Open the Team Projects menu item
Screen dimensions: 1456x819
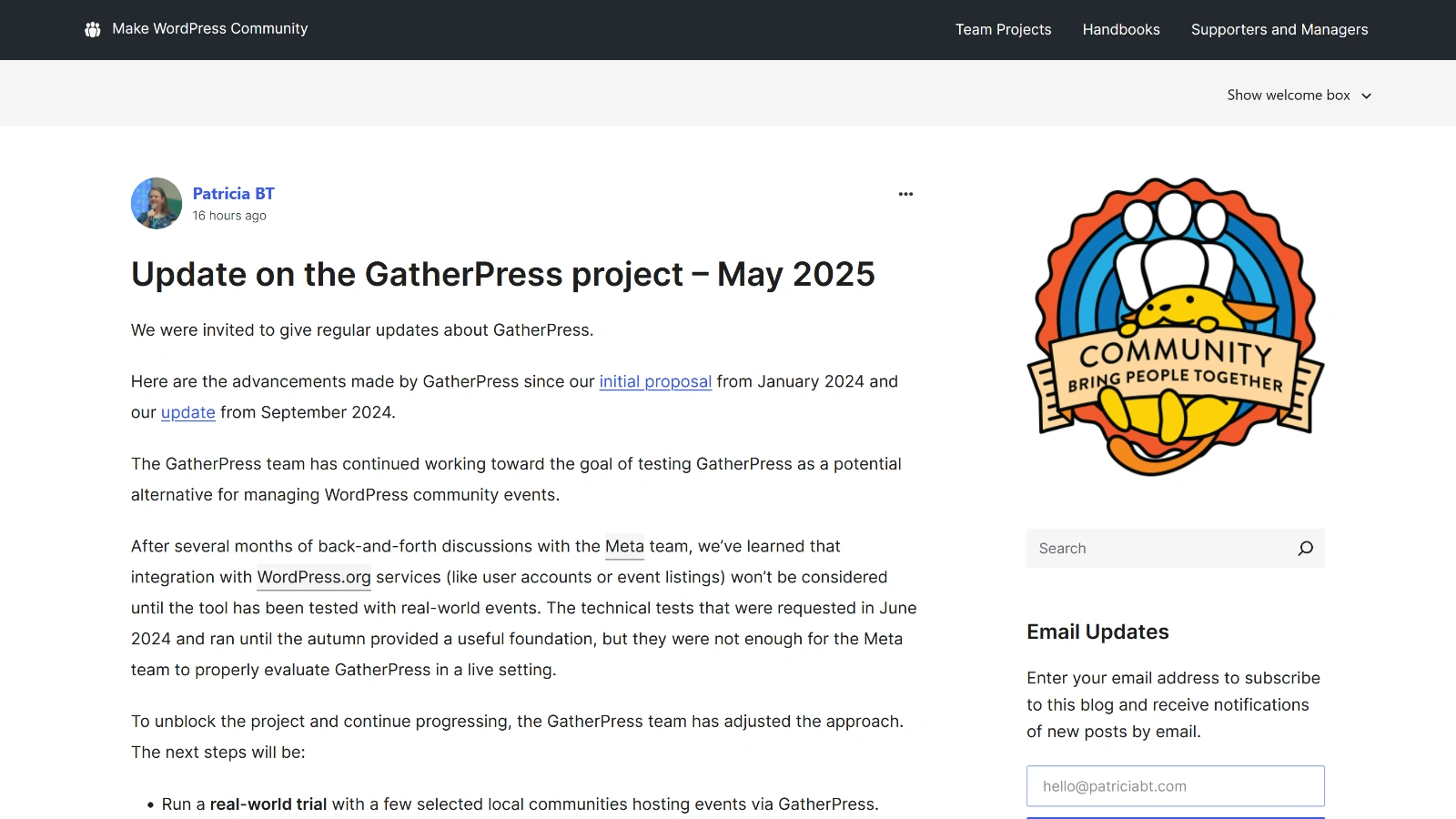point(1003,29)
